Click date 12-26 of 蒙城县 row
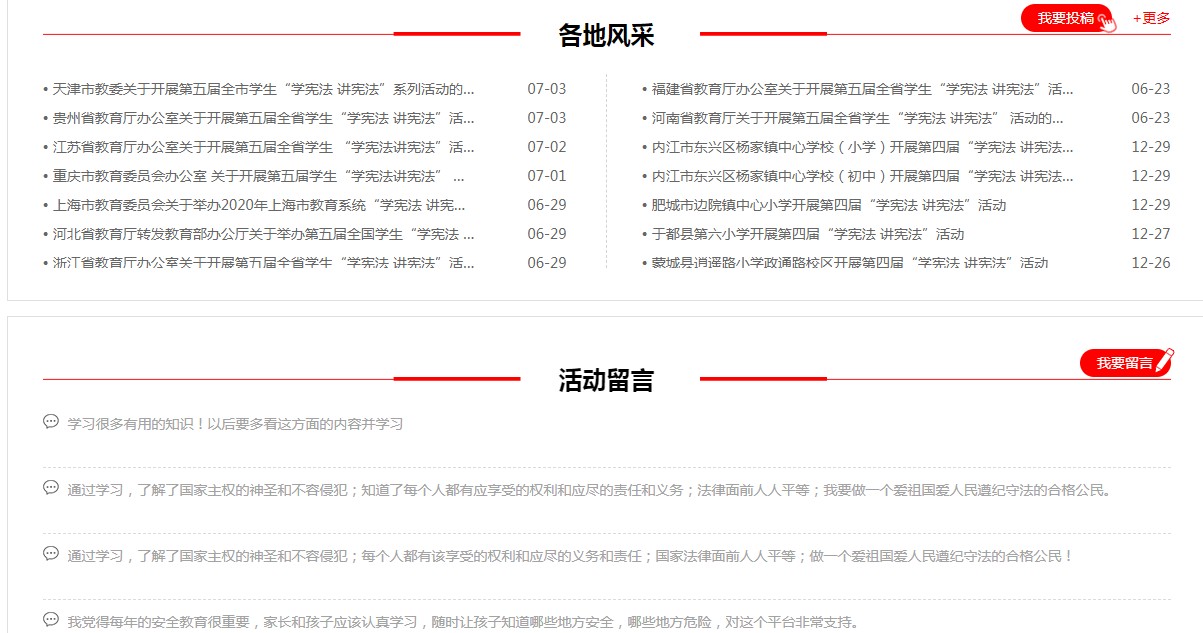The image size is (1203, 633). (1151, 263)
